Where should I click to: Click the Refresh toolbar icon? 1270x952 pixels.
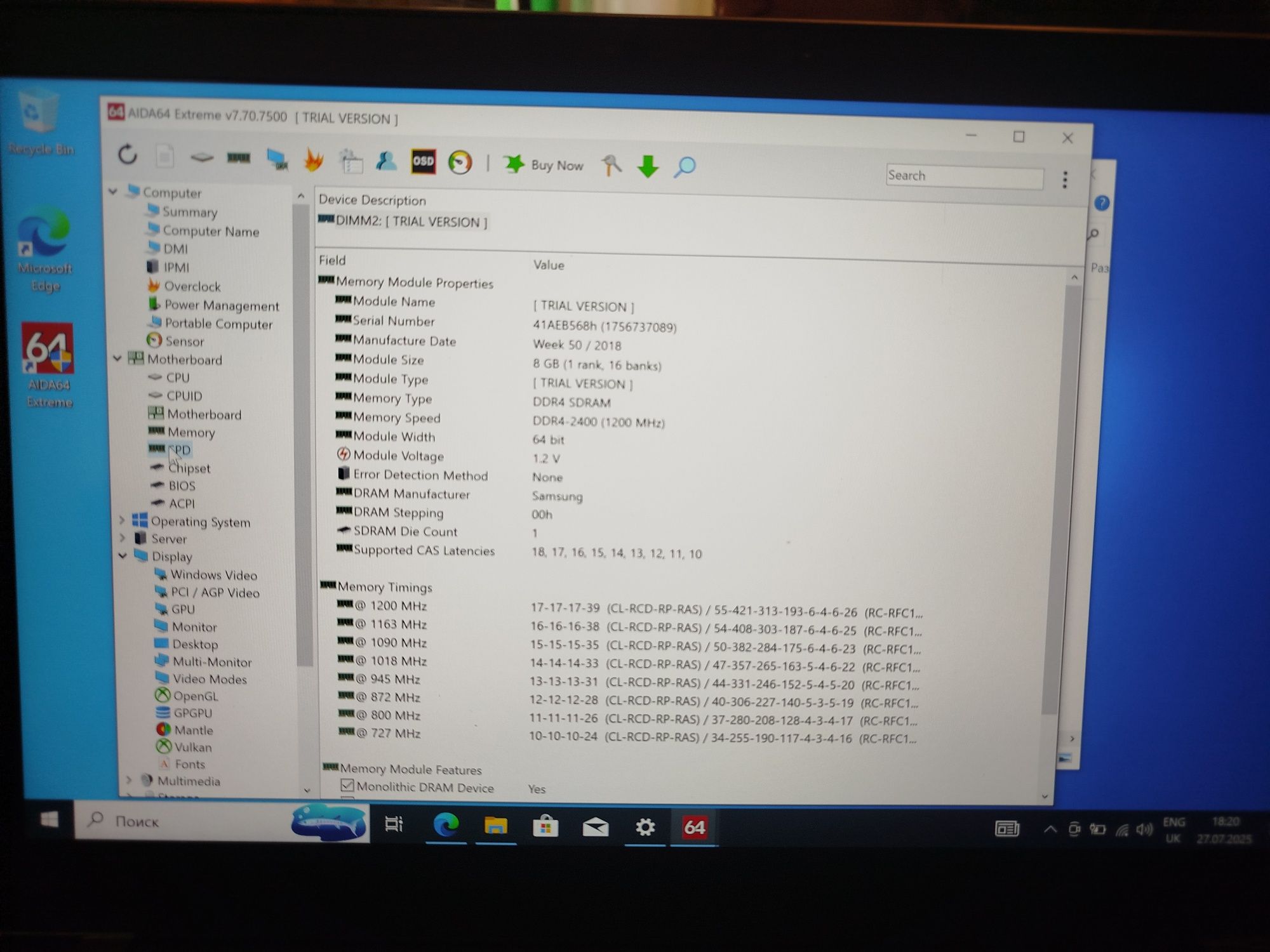[128, 154]
